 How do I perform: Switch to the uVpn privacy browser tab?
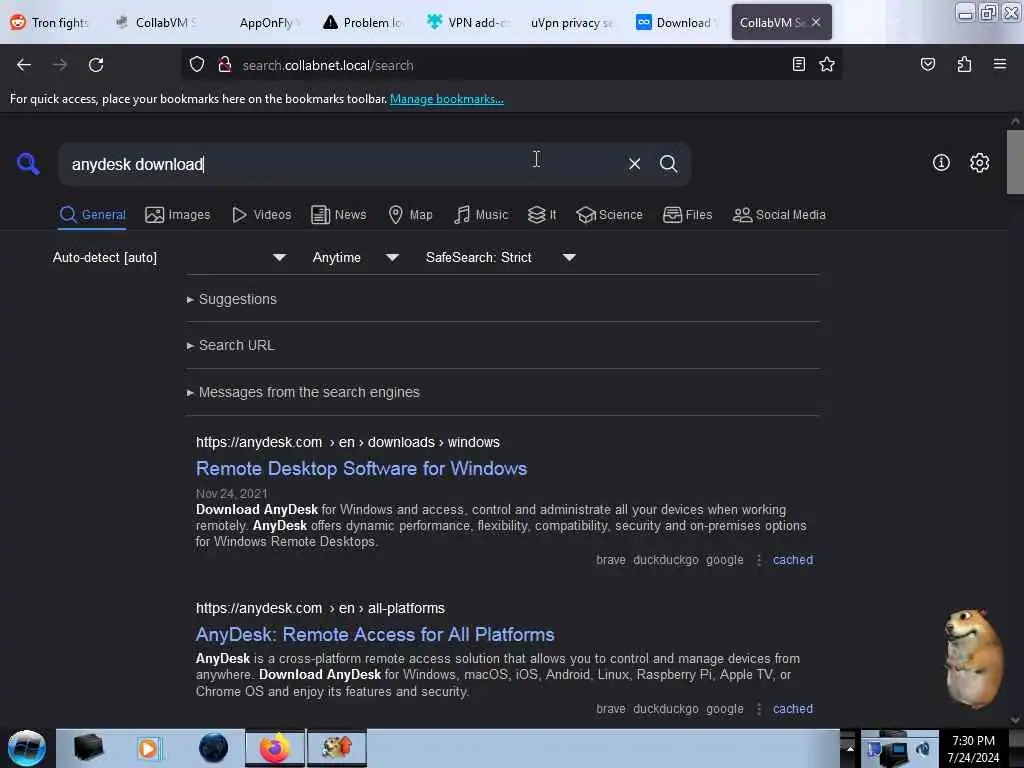(572, 22)
